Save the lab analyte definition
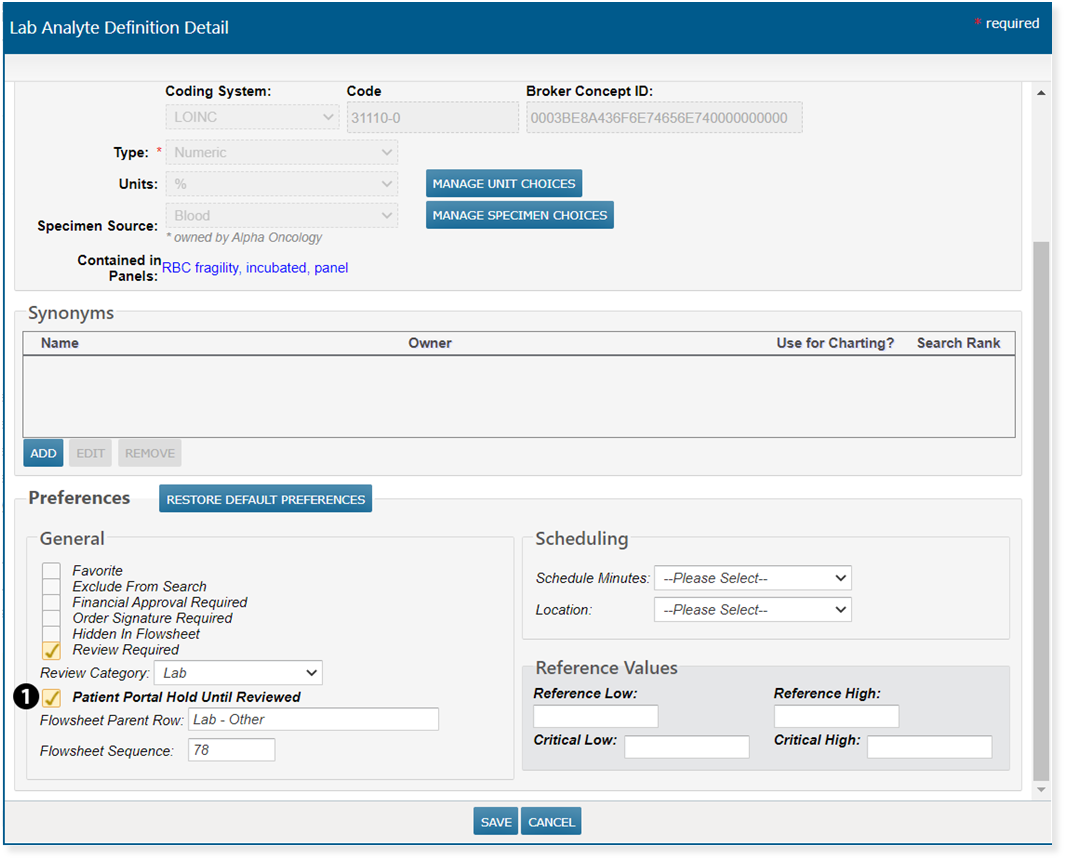The image size is (1065, 858). coord(496,822)
